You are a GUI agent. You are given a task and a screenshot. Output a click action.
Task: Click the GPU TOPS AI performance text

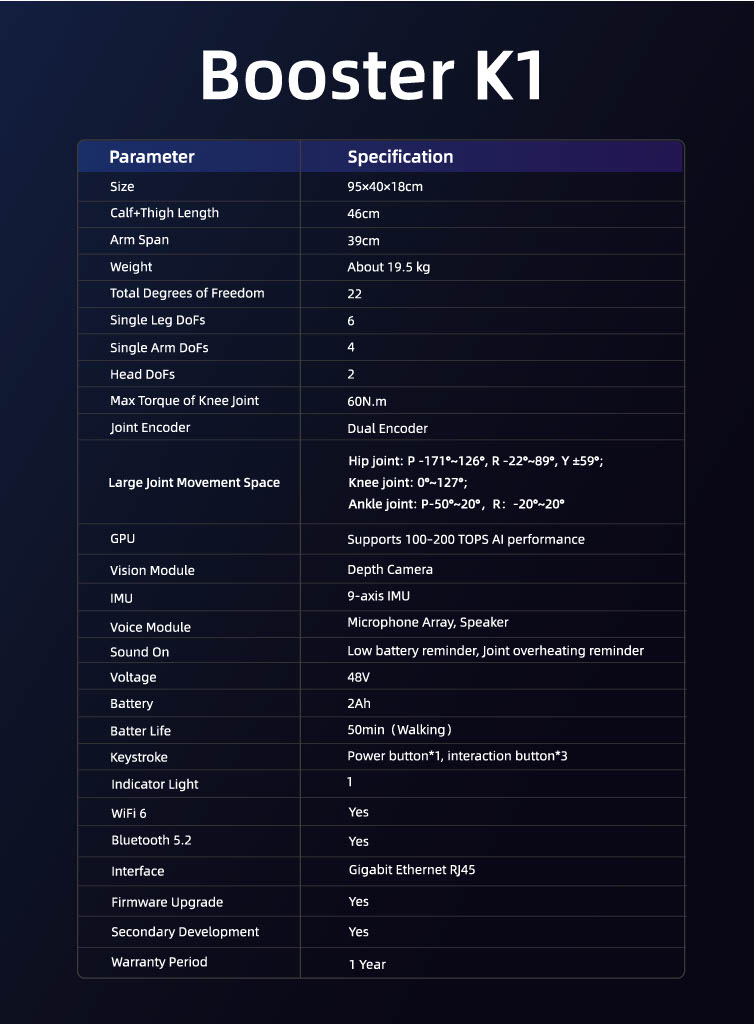coord(465,539)
